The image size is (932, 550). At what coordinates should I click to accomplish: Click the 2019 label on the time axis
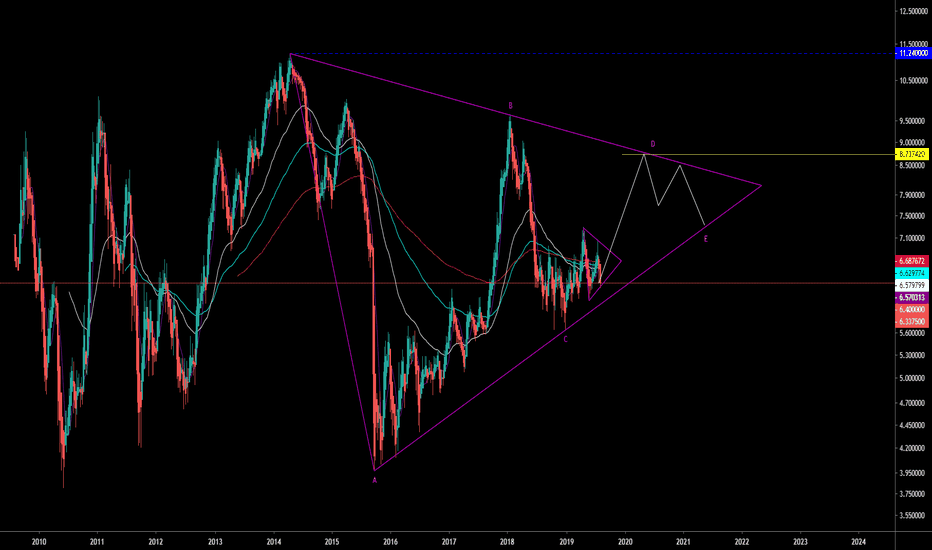[x=566, y=542]
